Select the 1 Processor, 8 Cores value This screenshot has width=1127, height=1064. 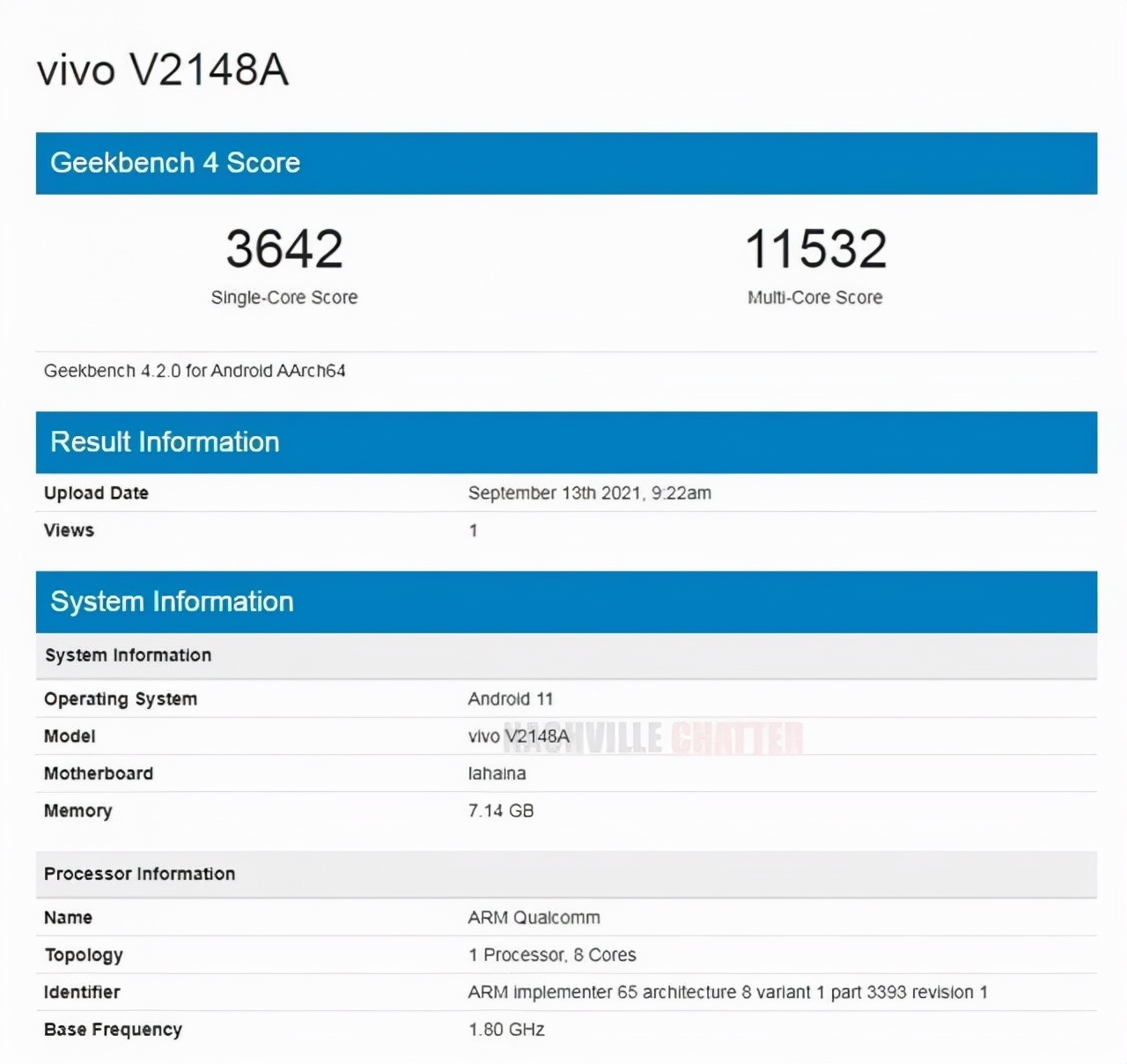552,955
